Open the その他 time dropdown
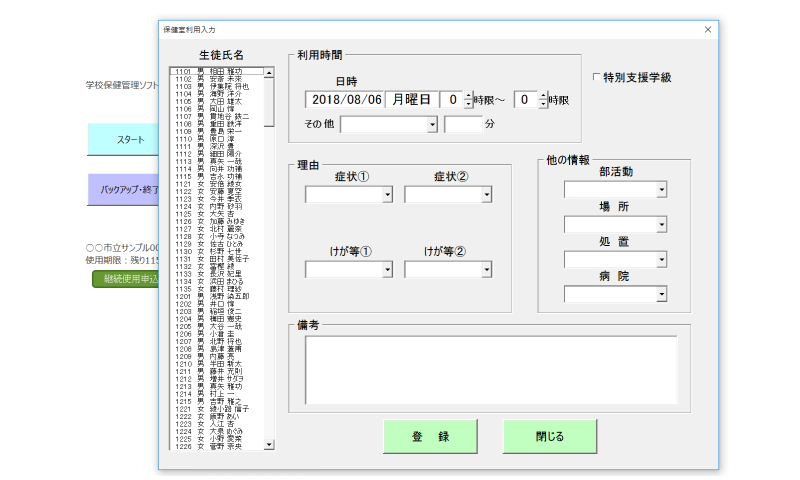 (x=432, y=125)
